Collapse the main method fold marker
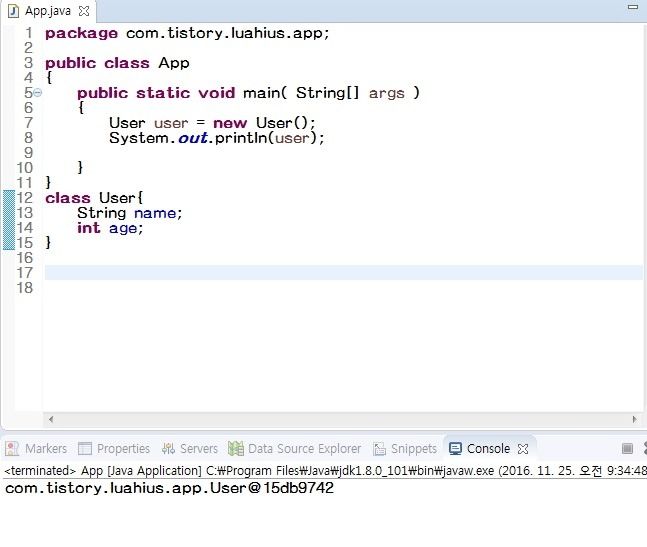 pos(37,93)
